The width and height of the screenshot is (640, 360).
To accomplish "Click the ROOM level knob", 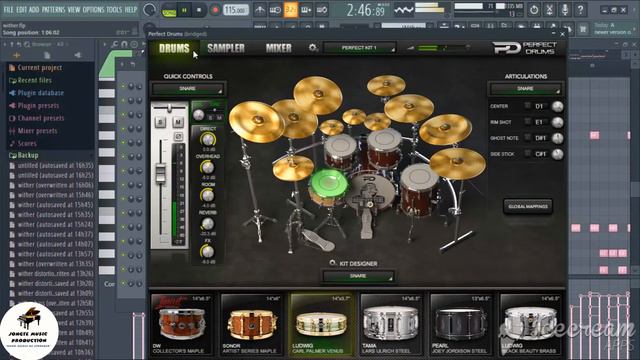I will click(x=208, y=196).
